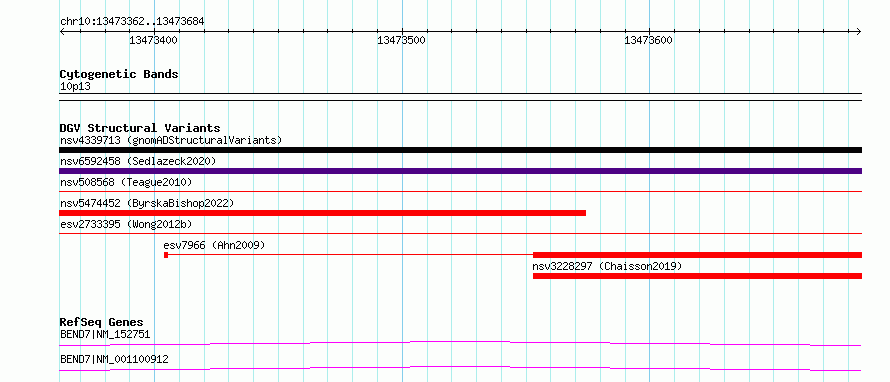The image size is (890, 382).
Task: Open the nsv5474452 (ByrskaBishop2022) label
Action: tap(146, 203)
